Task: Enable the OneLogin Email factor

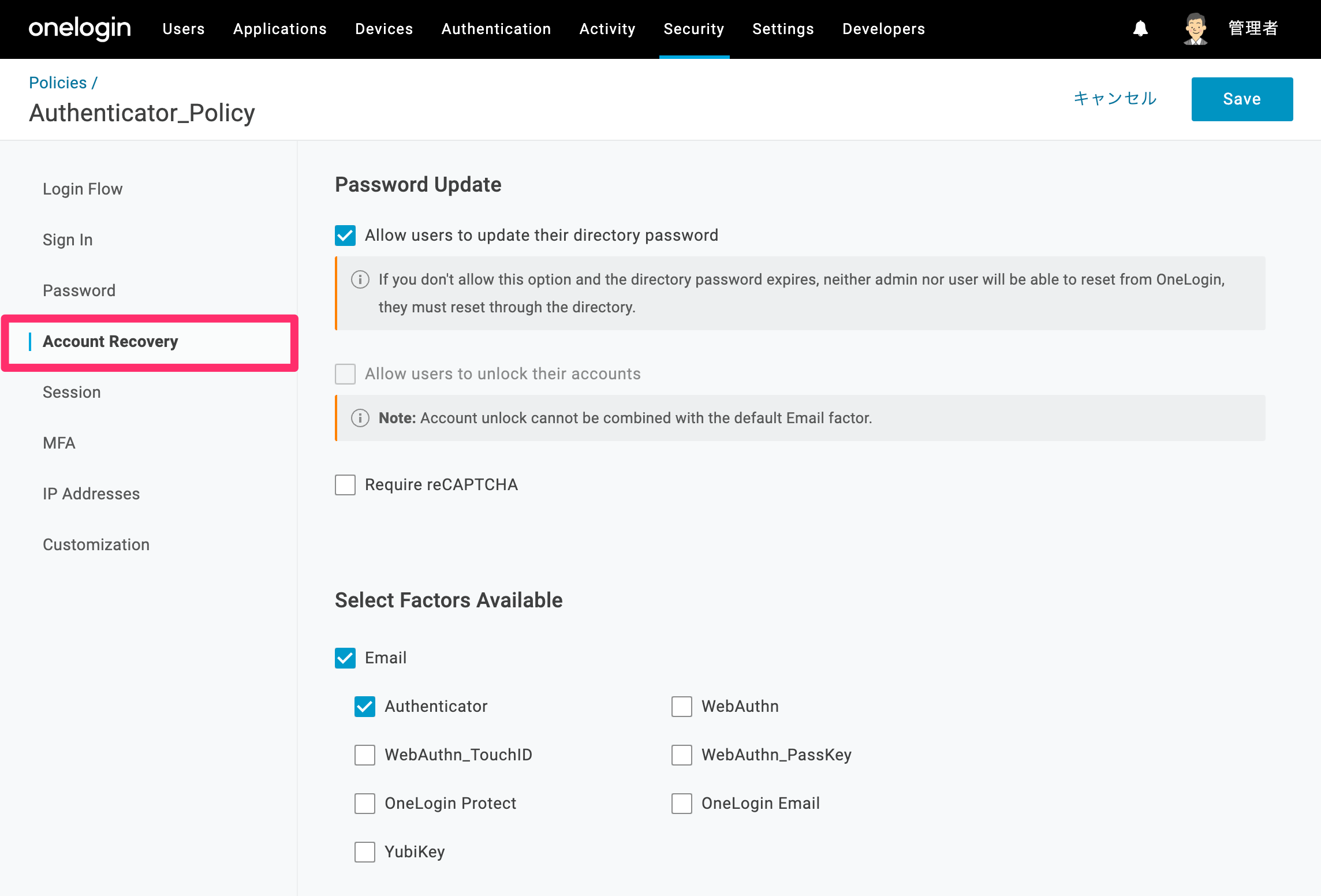Action: (x=682, y=804)
